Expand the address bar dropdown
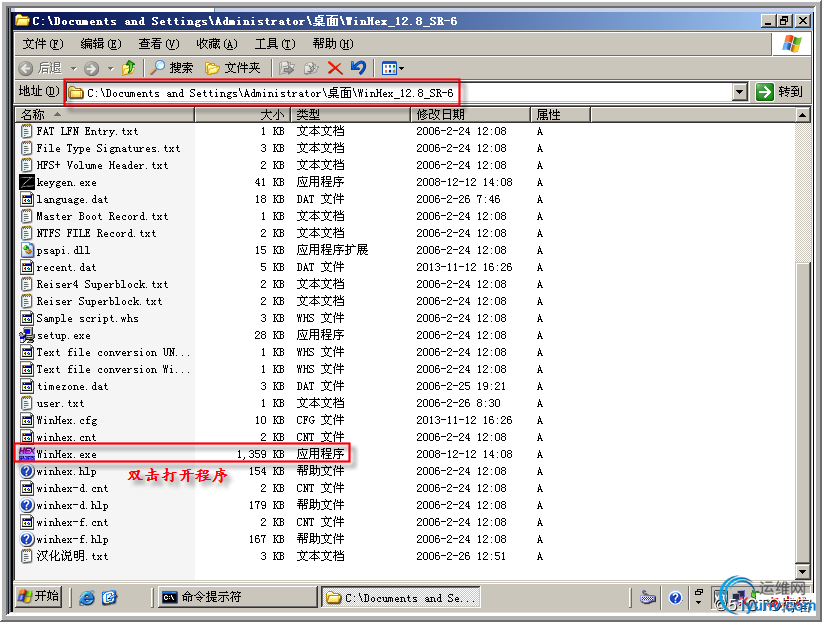 739,92
